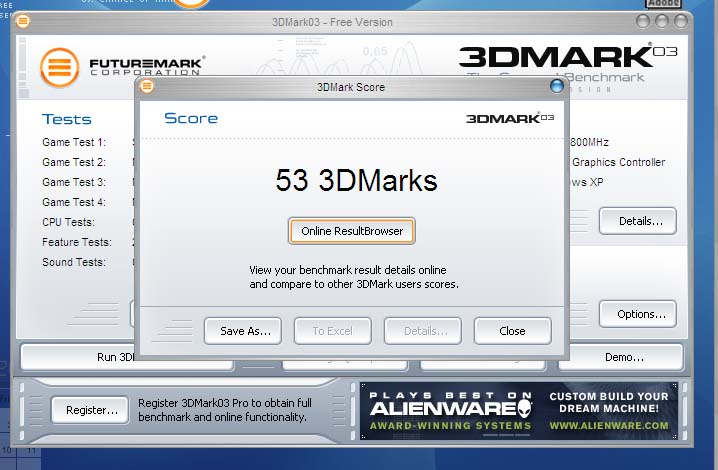Image resolution: width=718 pixels, height=470 pixels.
Task: Click the Tests heading in main window
Action: (x=67, y=119)
